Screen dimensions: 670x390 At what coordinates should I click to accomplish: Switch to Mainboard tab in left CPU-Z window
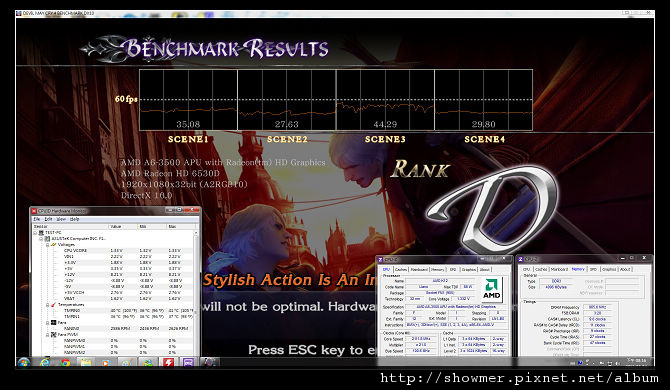[x=419, y=270]
